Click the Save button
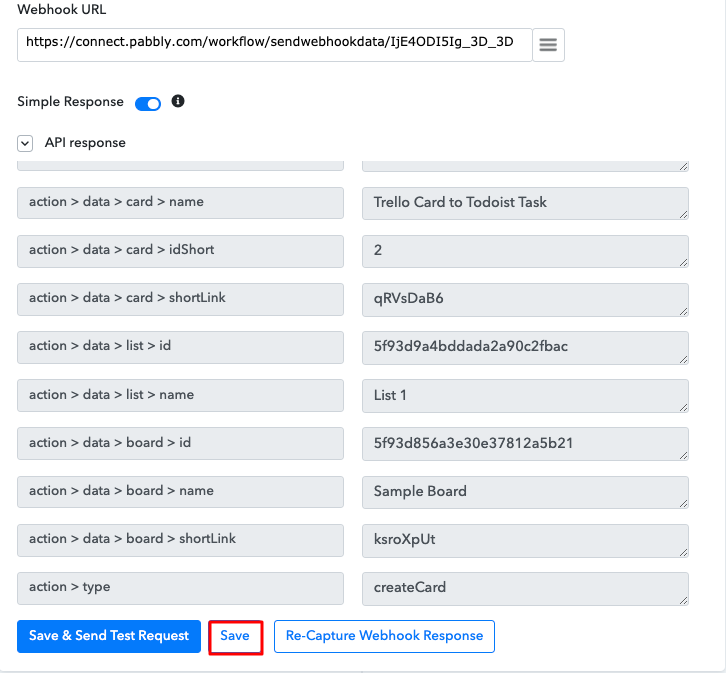726x673 pixels. [x=235, y=636]
